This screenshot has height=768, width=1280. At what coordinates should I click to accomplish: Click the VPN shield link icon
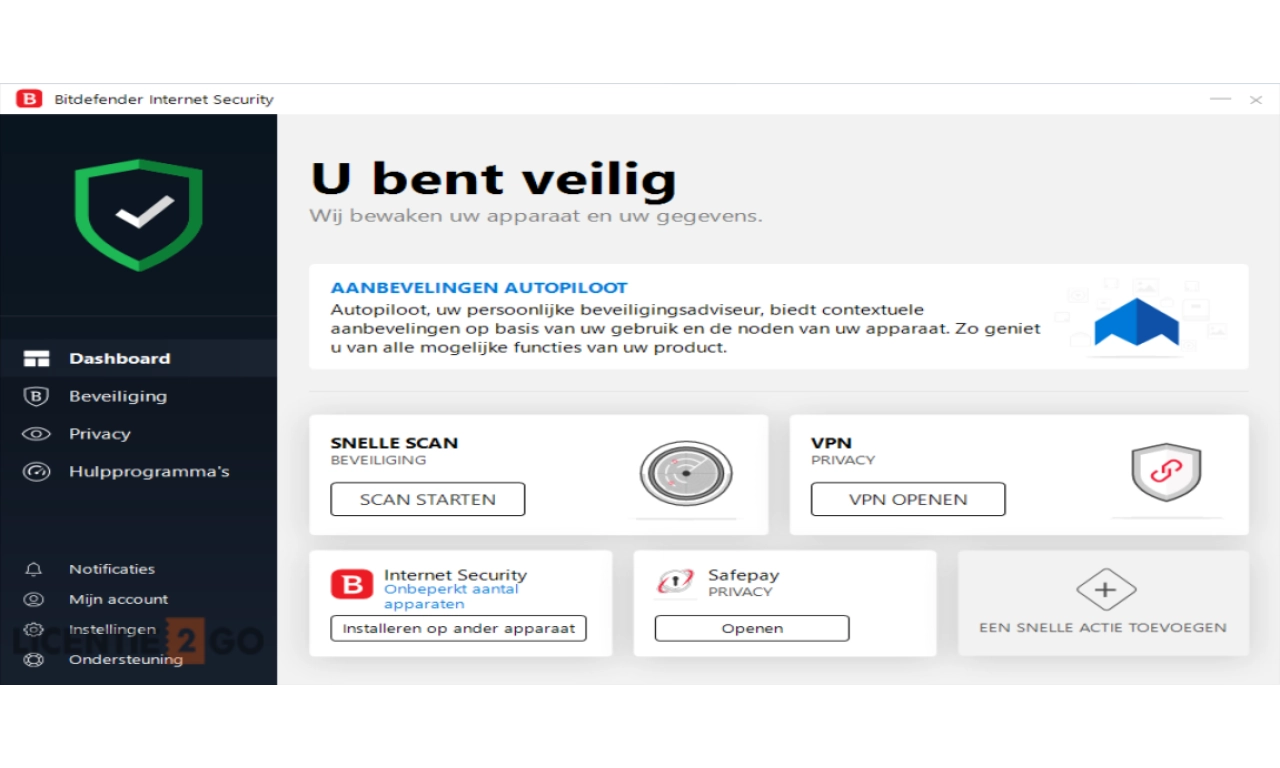pos(1166,472)
